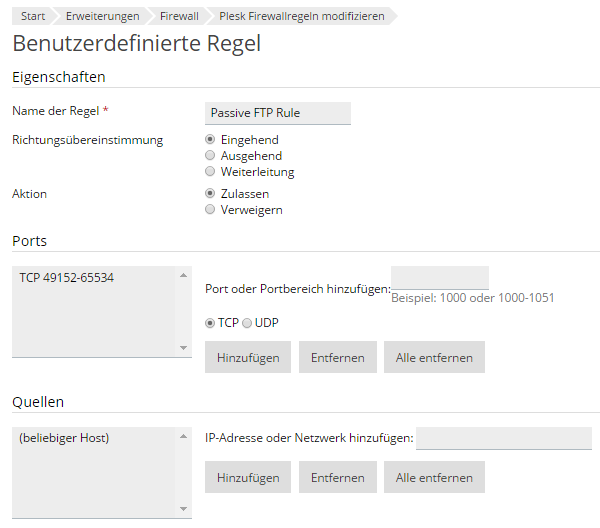
Task: Select the TCP 49152-65534 port entry
Action: 67,277
